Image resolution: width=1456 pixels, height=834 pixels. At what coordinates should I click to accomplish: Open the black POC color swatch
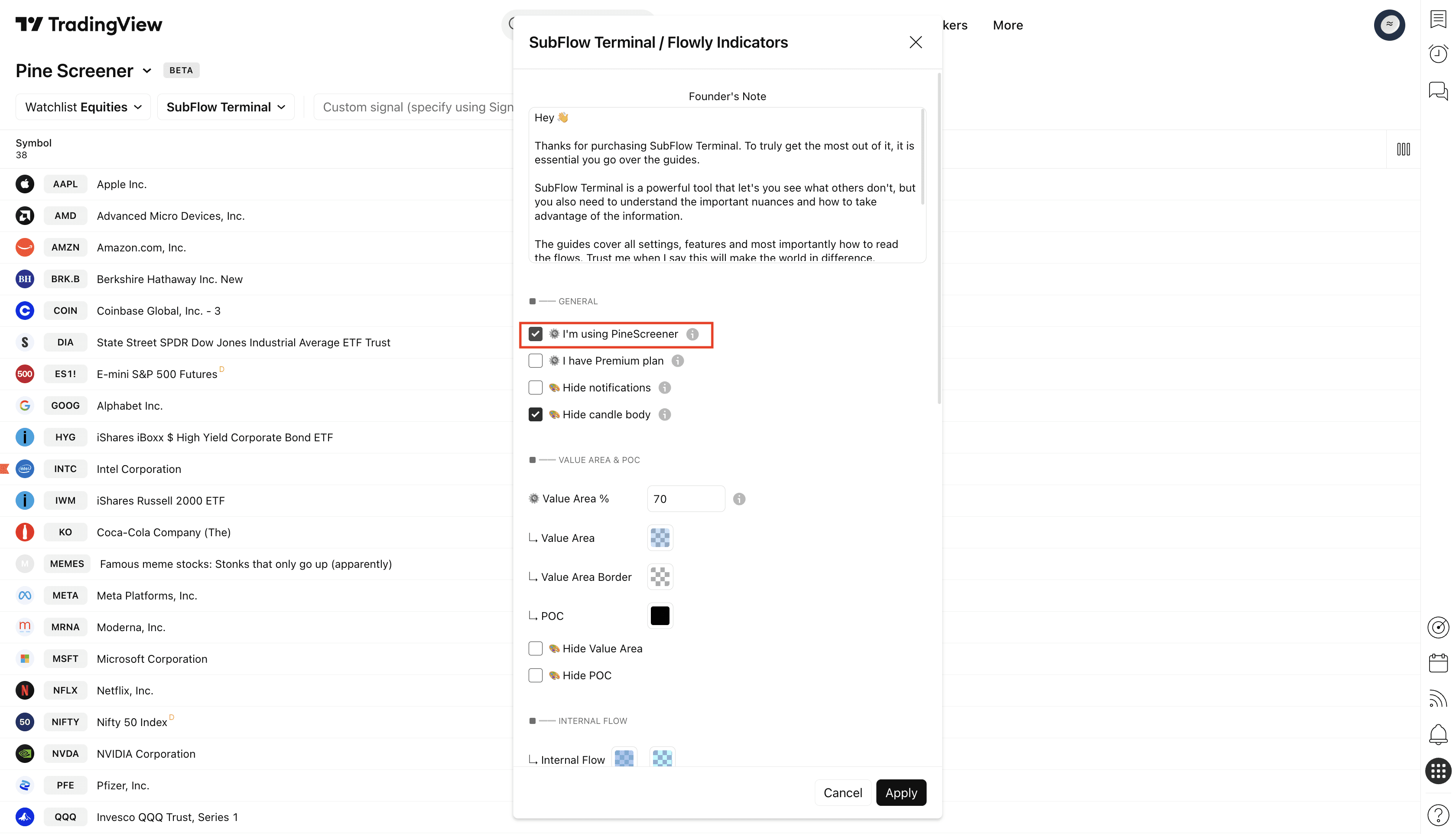coord(660,616)
